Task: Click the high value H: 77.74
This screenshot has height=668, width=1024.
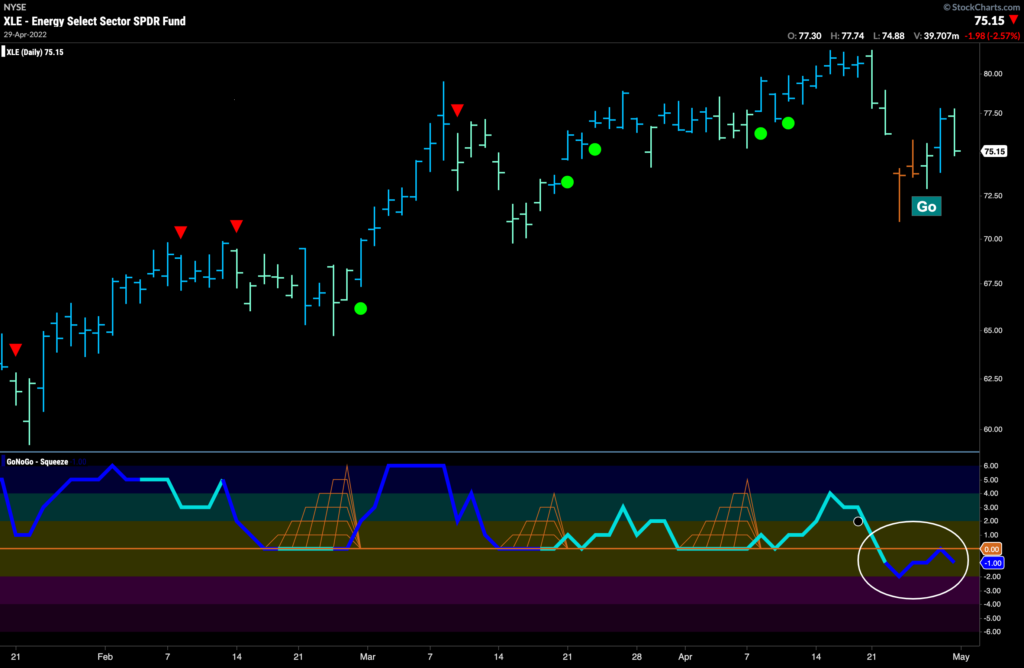Action: pyautogui.click(x=847, y=36)
